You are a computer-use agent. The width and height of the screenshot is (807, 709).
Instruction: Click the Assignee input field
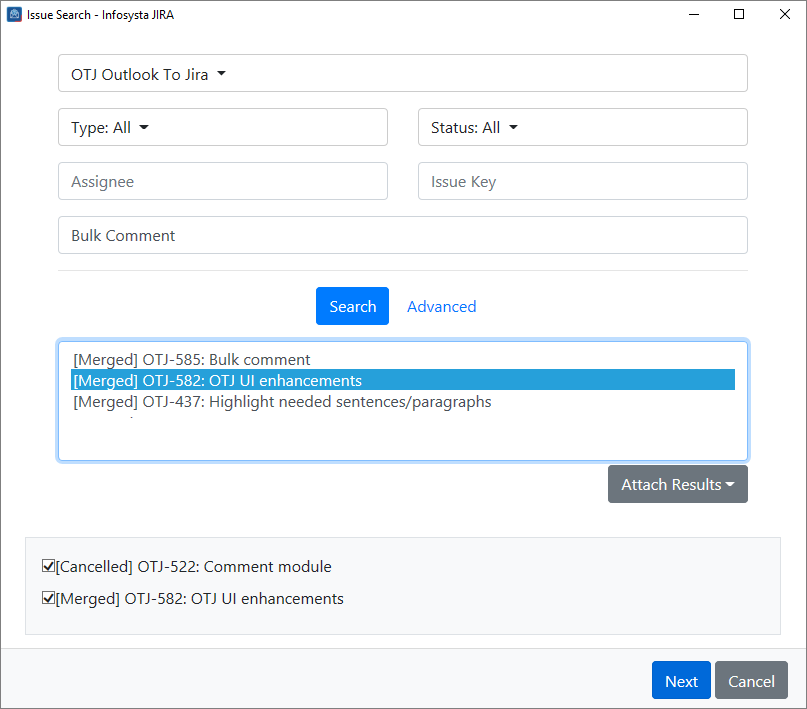pyautogui.click(x=222, y=182)
